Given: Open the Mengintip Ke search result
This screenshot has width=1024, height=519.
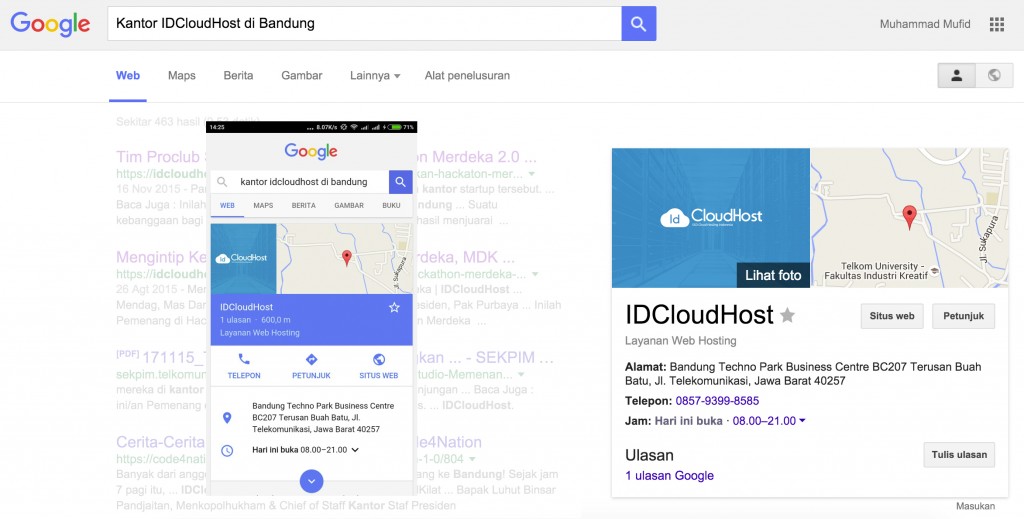Looking at the screenshot, I should [161, 257].
